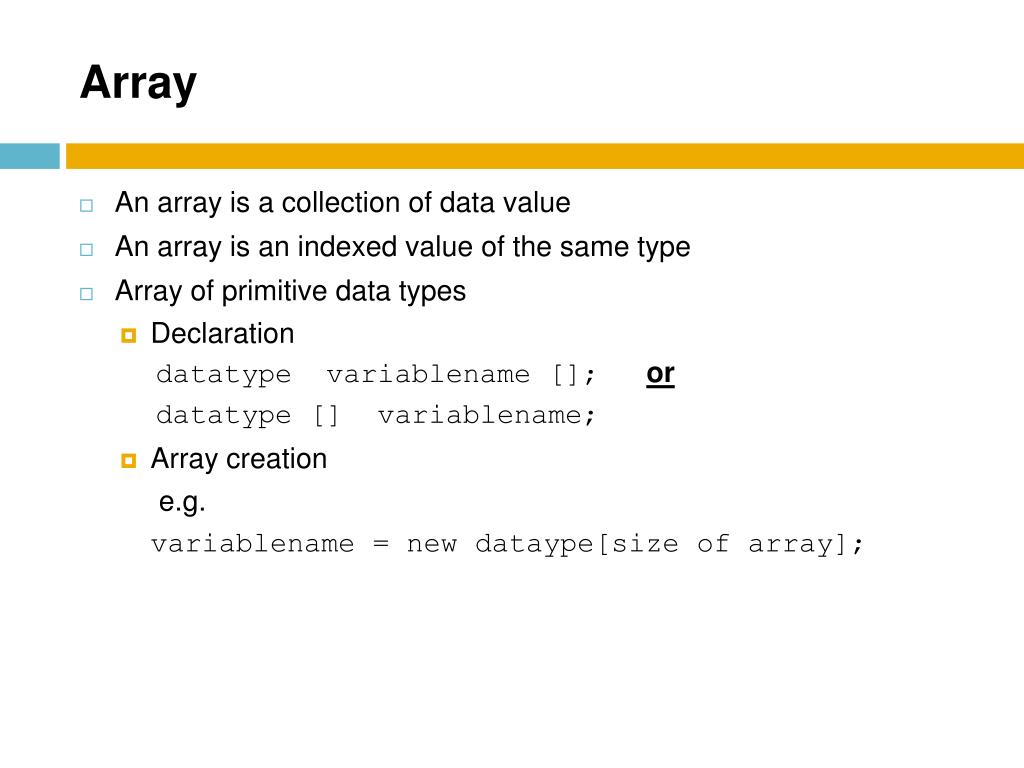
Task: Click the orange bullet next to "Declaration"
Action: click(128, 336)
